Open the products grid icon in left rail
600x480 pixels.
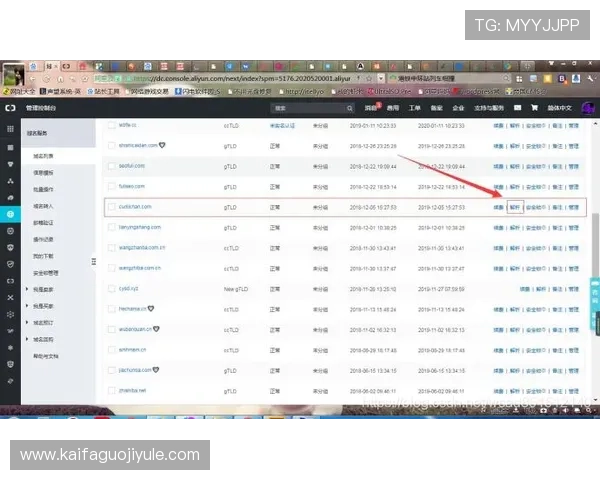click(10, 128)
